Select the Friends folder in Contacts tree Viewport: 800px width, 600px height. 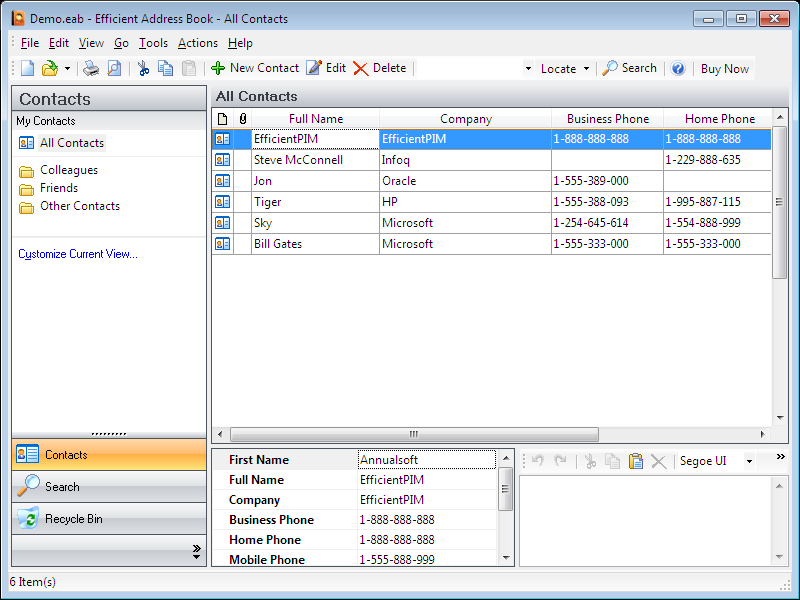58,188
